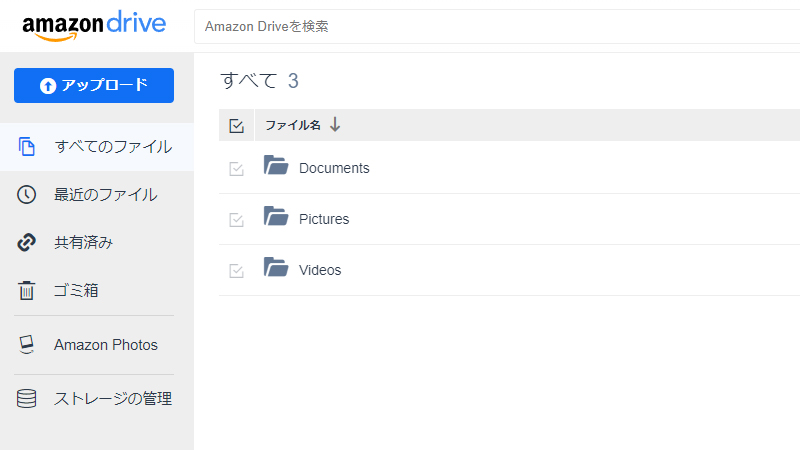Click the Shared (共有済み) link icon
This screenshot has height=450, width=800.
click(x=27, y=243)
